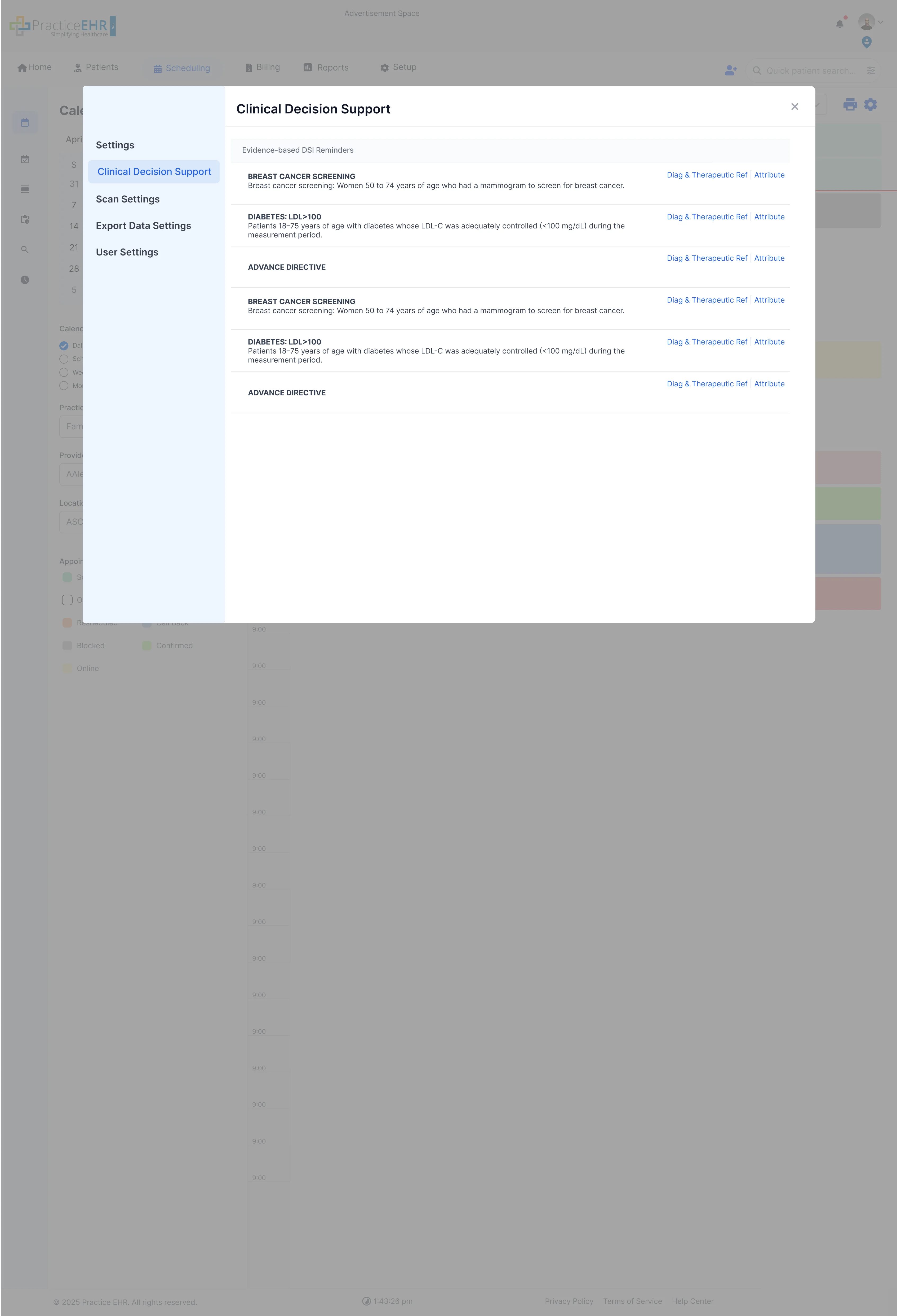Open the clipboard schedule icon in sidebar
Screen dimensions: 897x1316
[25, 220]
